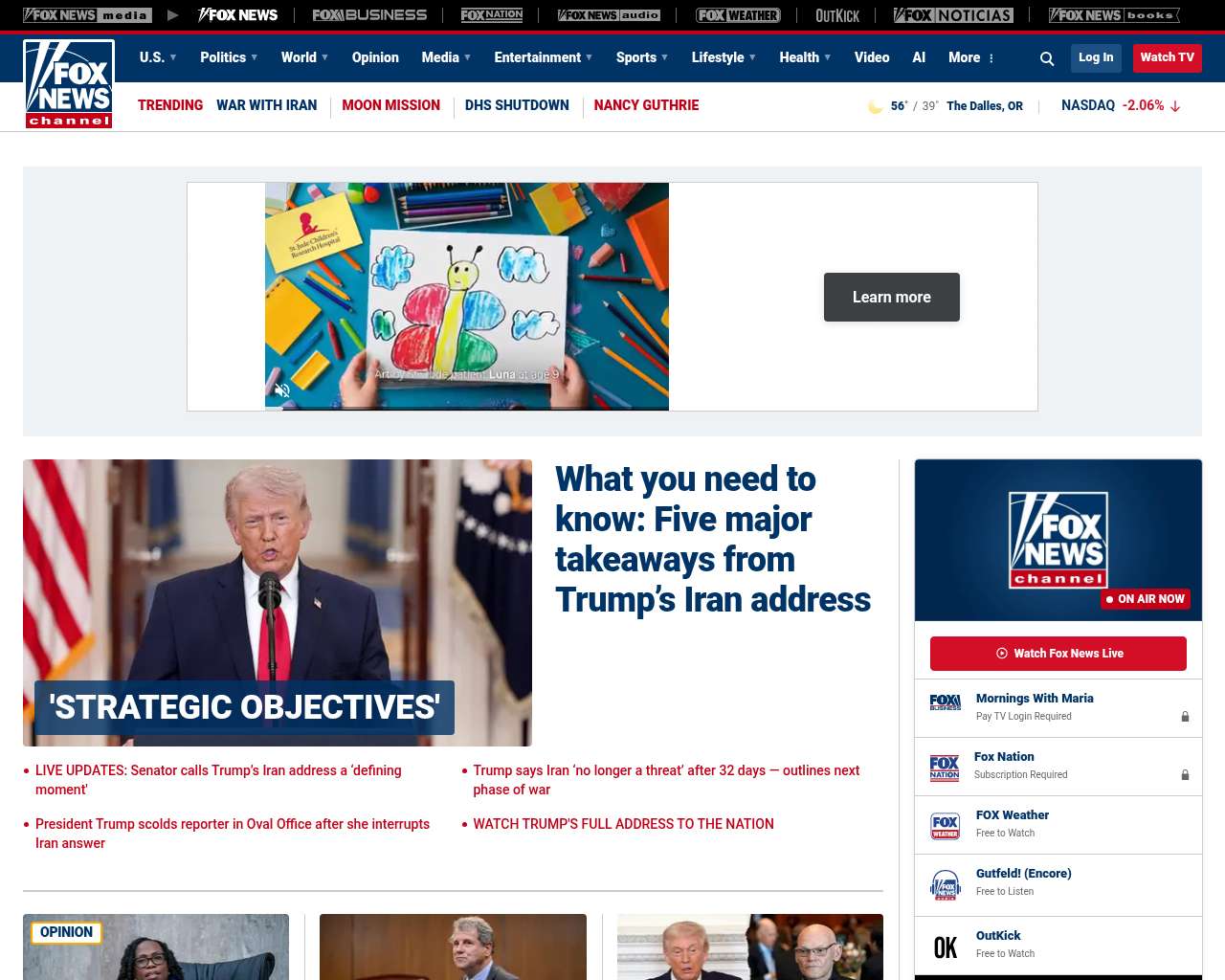Open LIVE UPDATES Senator story link
Viewport: 1225px width, 980px height.
tap(218, 780)
